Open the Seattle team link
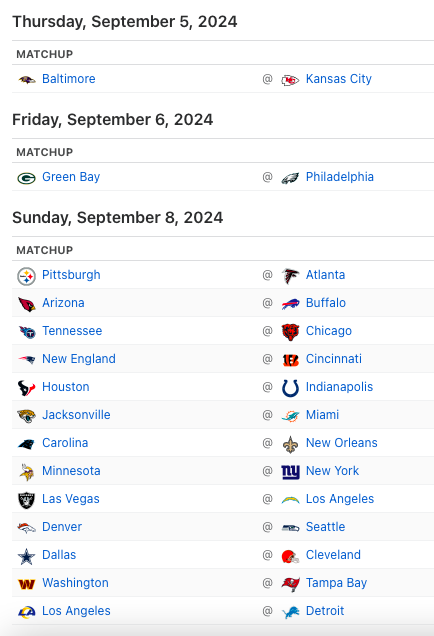Viewport: 434px width, 636px height. click(325, 526)
